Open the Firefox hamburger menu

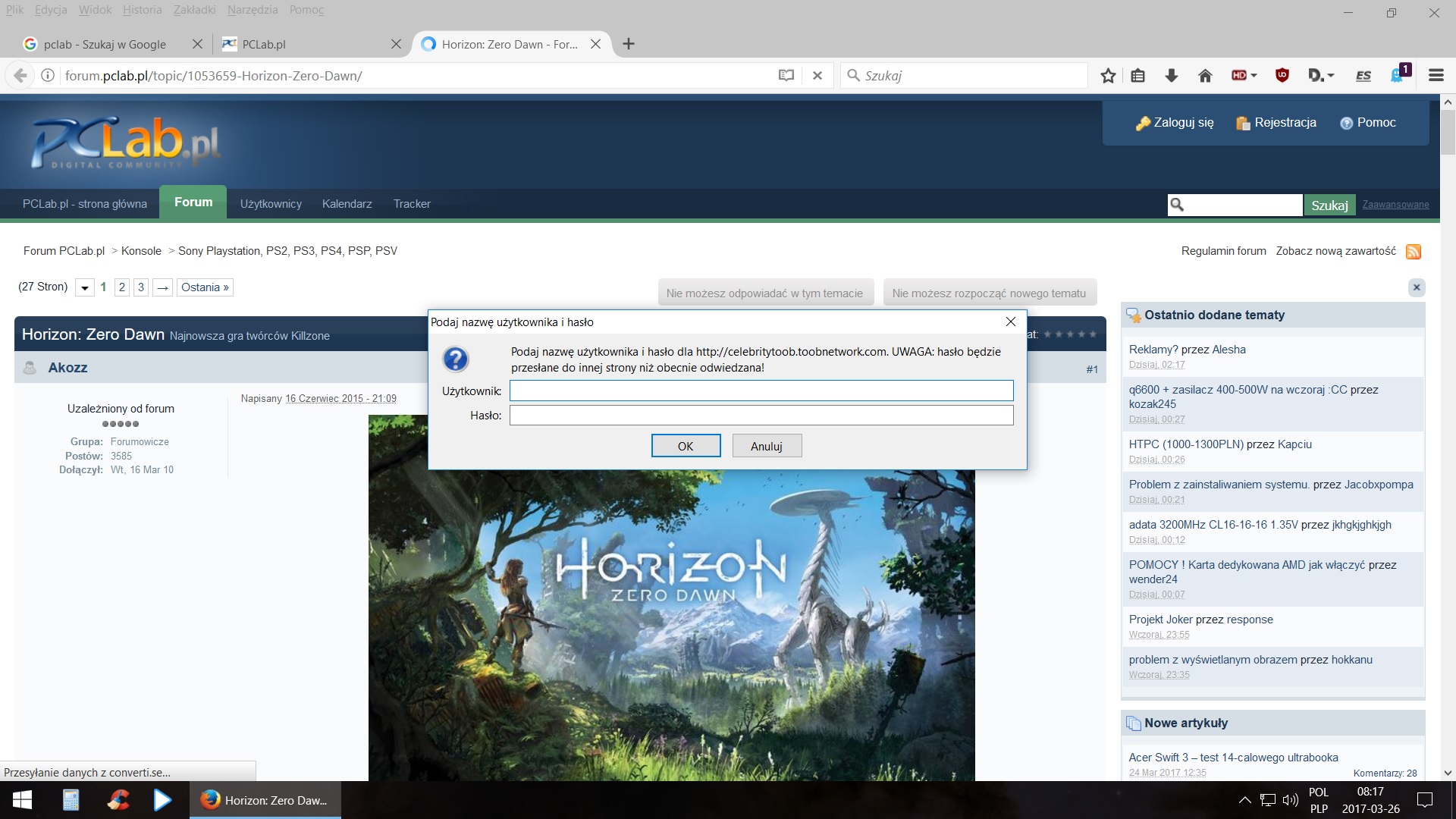[x=1436, y=76]
